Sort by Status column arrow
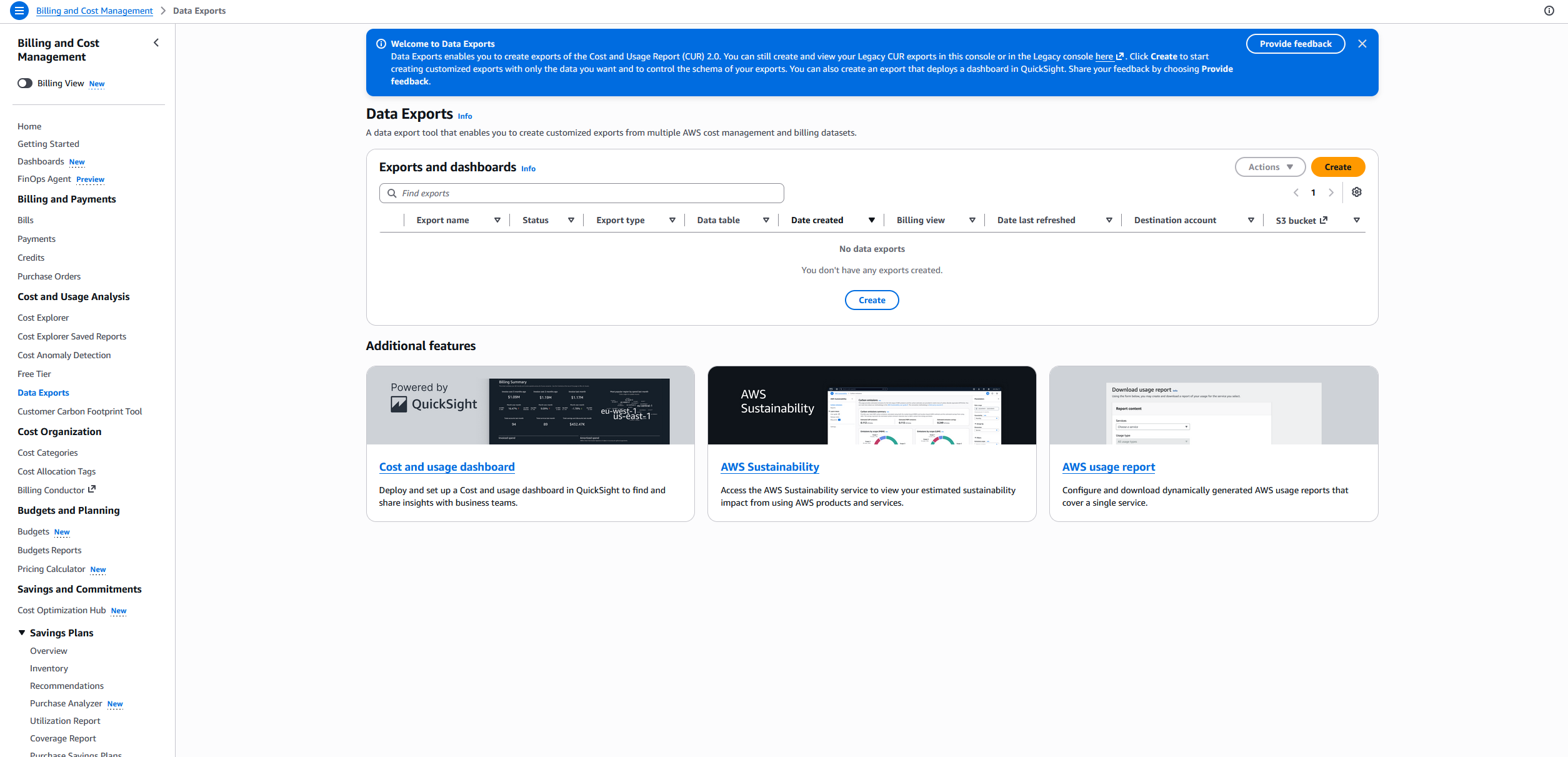1568x757 pixels. pos(571,220)
